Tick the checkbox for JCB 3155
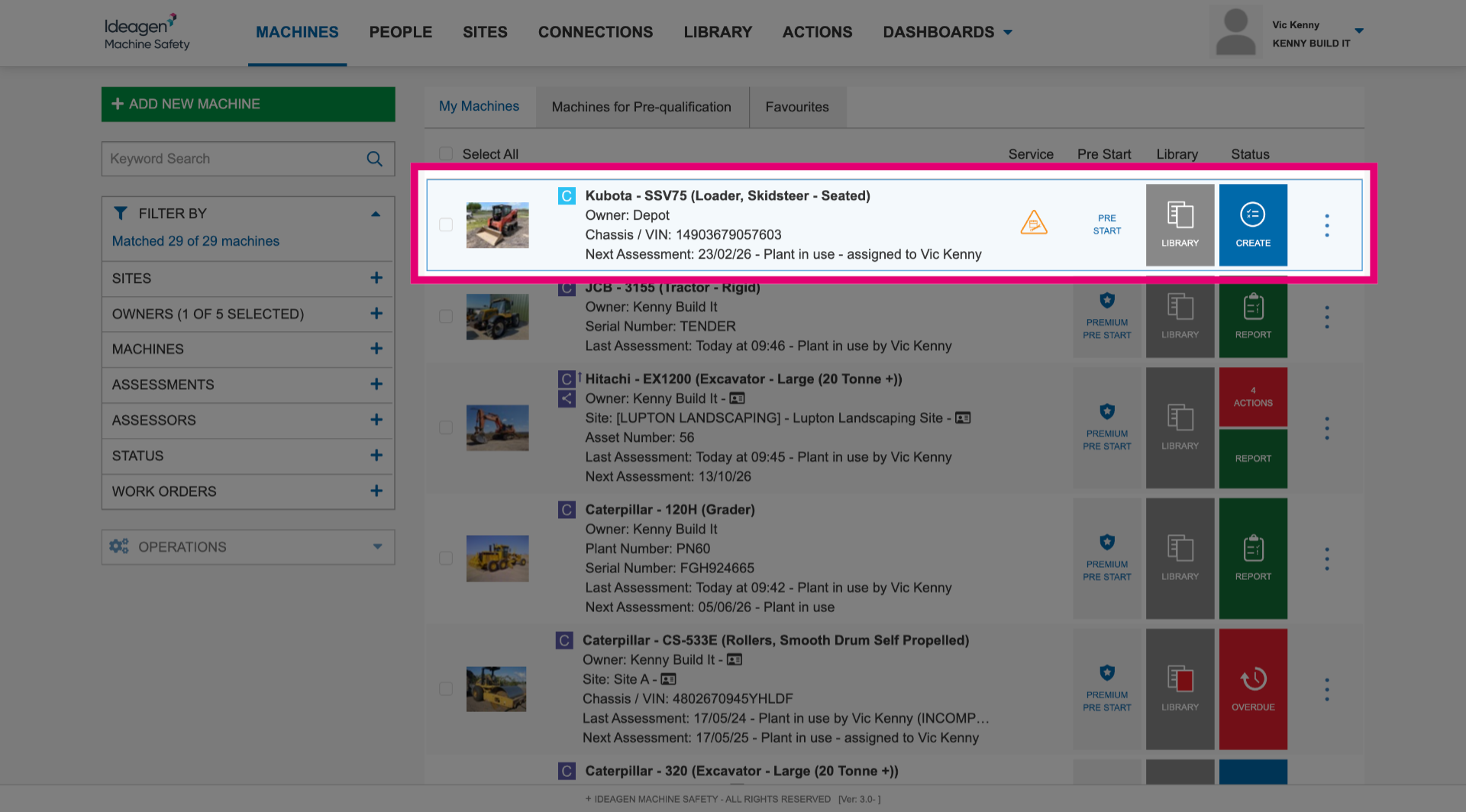1466x812 pixels. [x=446, y=317]
